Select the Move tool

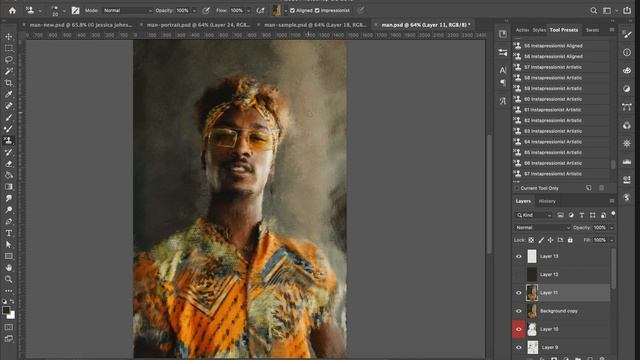(x=9, y=37)
